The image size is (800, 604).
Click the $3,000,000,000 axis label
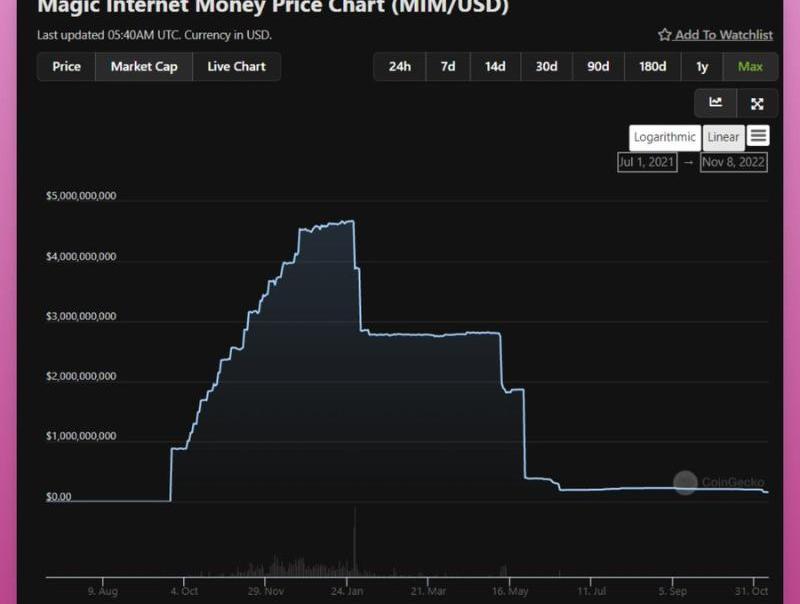(x=81, y=316)
